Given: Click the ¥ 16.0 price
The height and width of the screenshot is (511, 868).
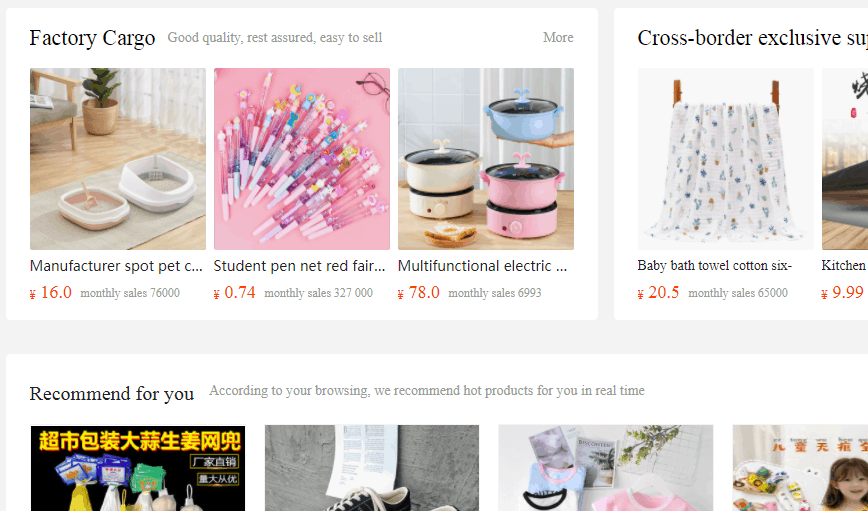Looking at the screenshot, I should tap(50, 292).
